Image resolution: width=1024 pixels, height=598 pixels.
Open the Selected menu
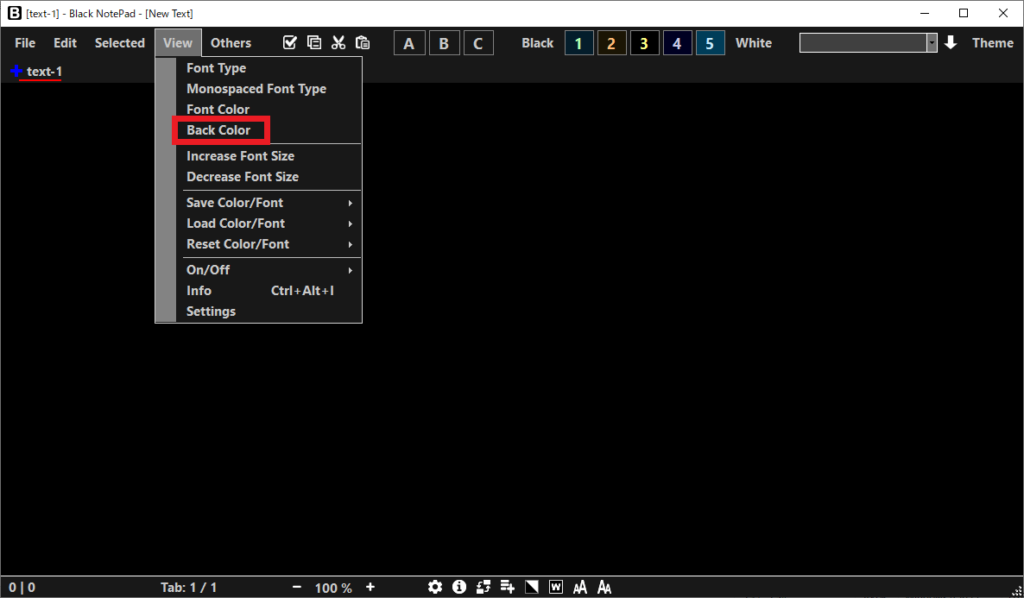[x=120, y=42]
